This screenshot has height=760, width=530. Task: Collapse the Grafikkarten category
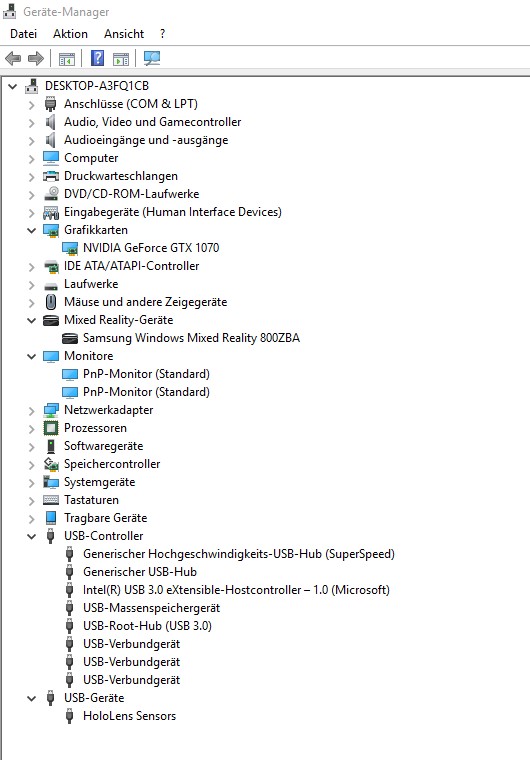point(32,230)
